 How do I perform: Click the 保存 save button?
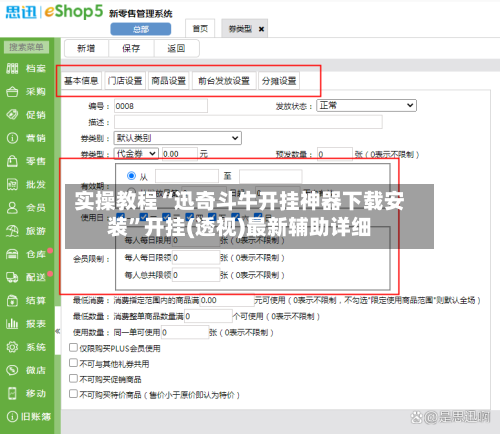coord(131,49)
